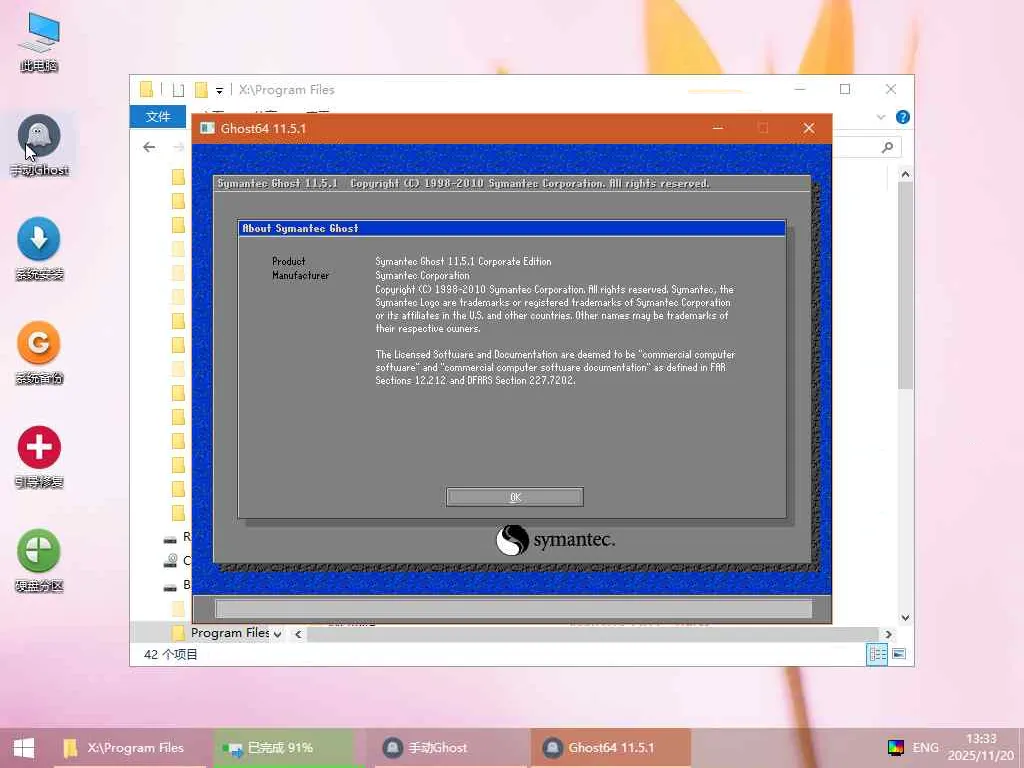
Task: Open the quick access toolbar dropdown arrow
Action: (219, 90)
